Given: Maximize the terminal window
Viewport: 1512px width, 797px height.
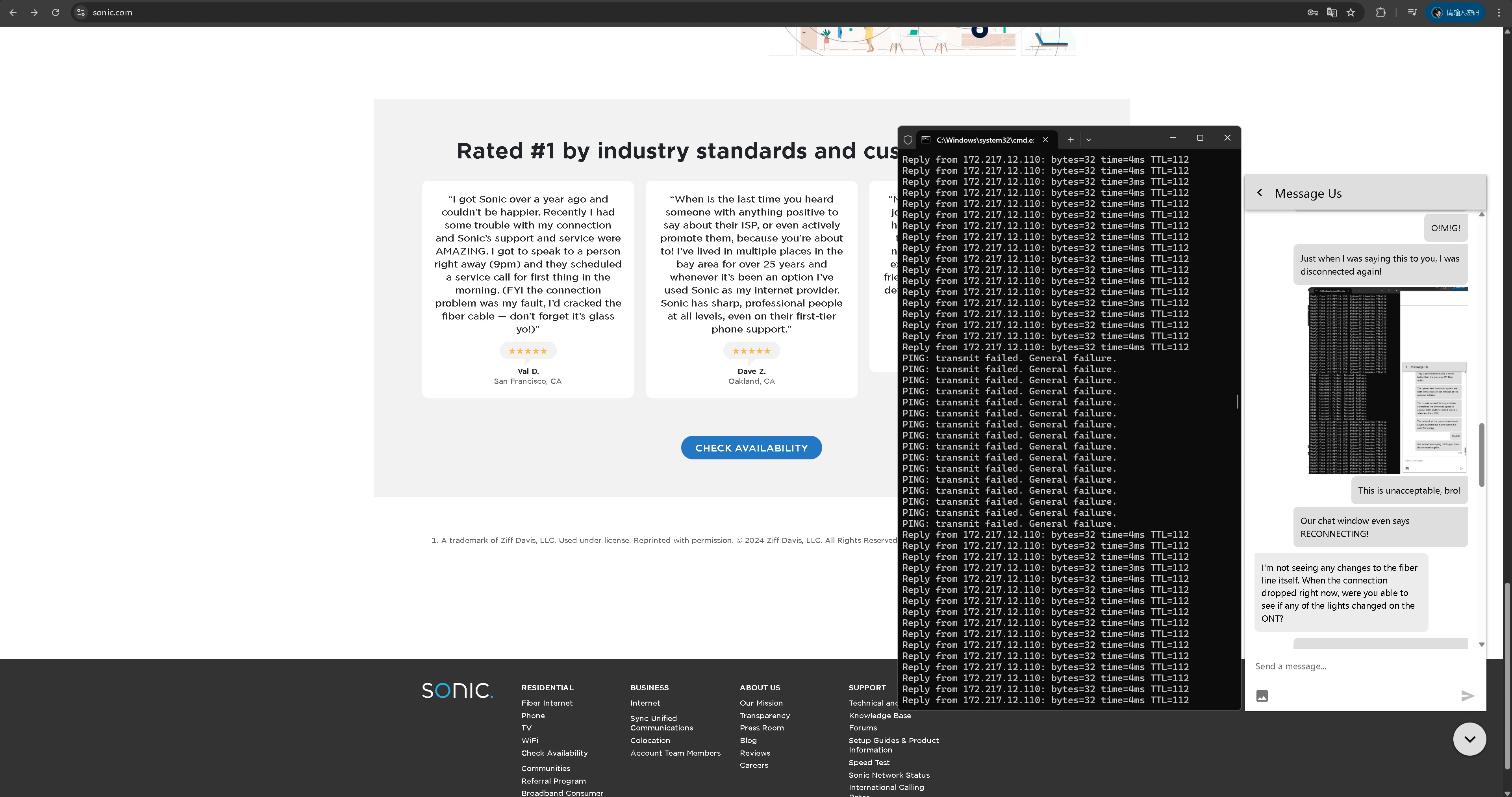Looking at the screenshot, I should (1200, 138).
